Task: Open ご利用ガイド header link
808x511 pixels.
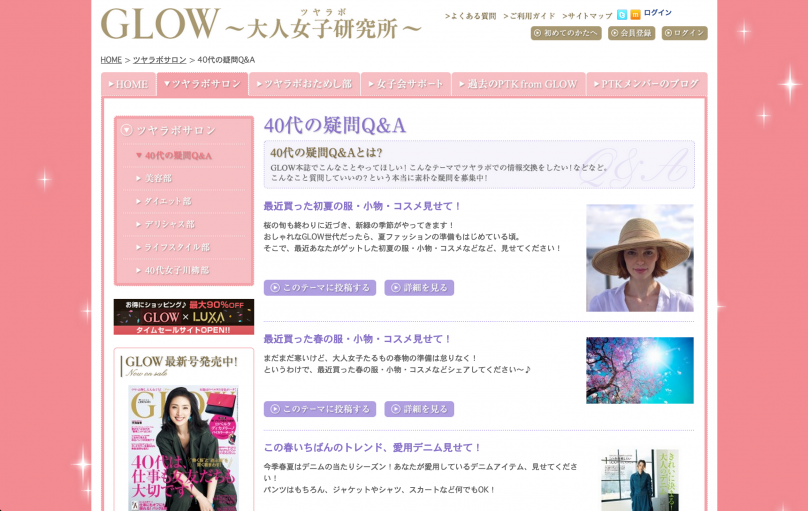Action: [529, 16]
